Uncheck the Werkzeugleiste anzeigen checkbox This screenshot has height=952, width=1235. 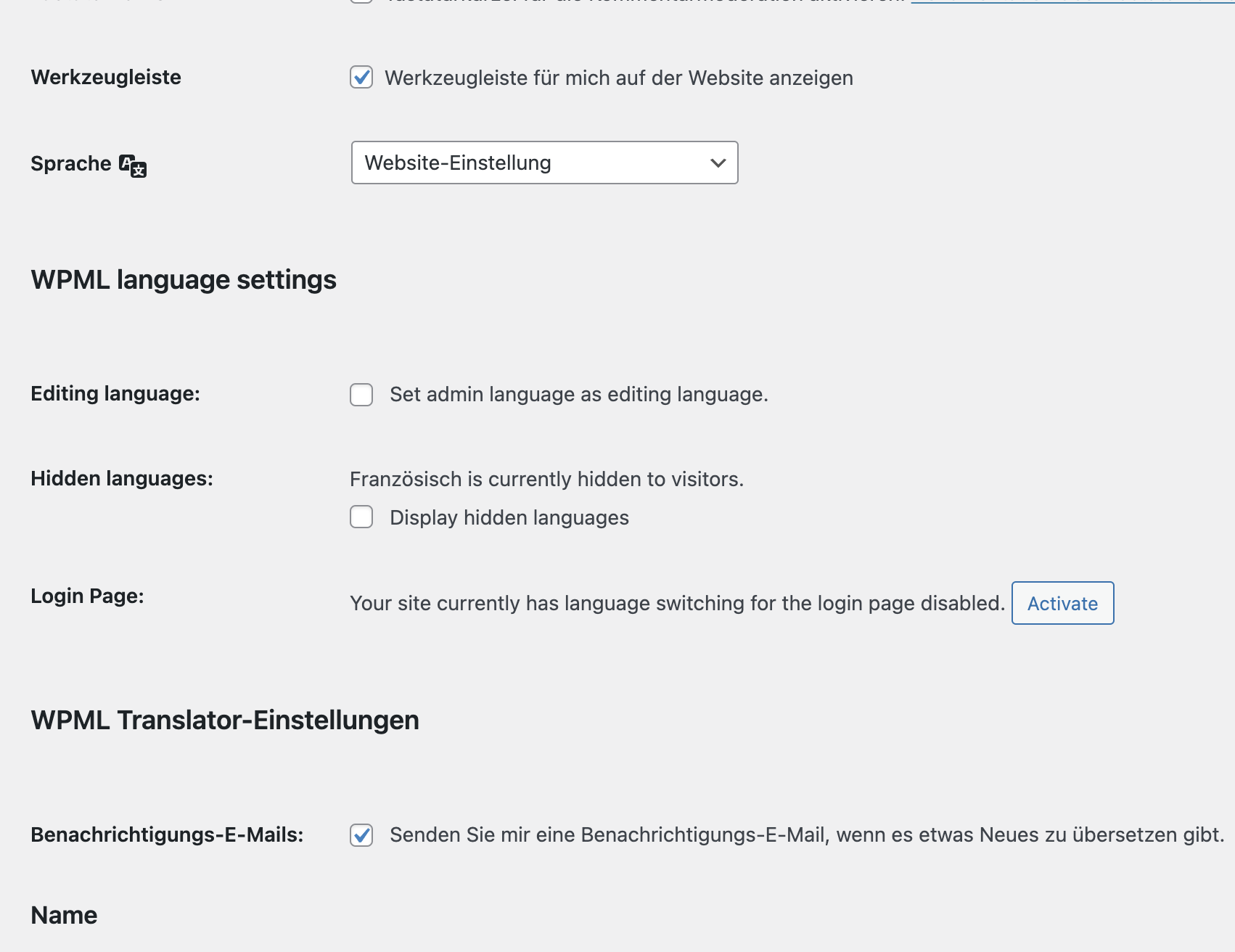pyautogui.click(x=361, y=77)
